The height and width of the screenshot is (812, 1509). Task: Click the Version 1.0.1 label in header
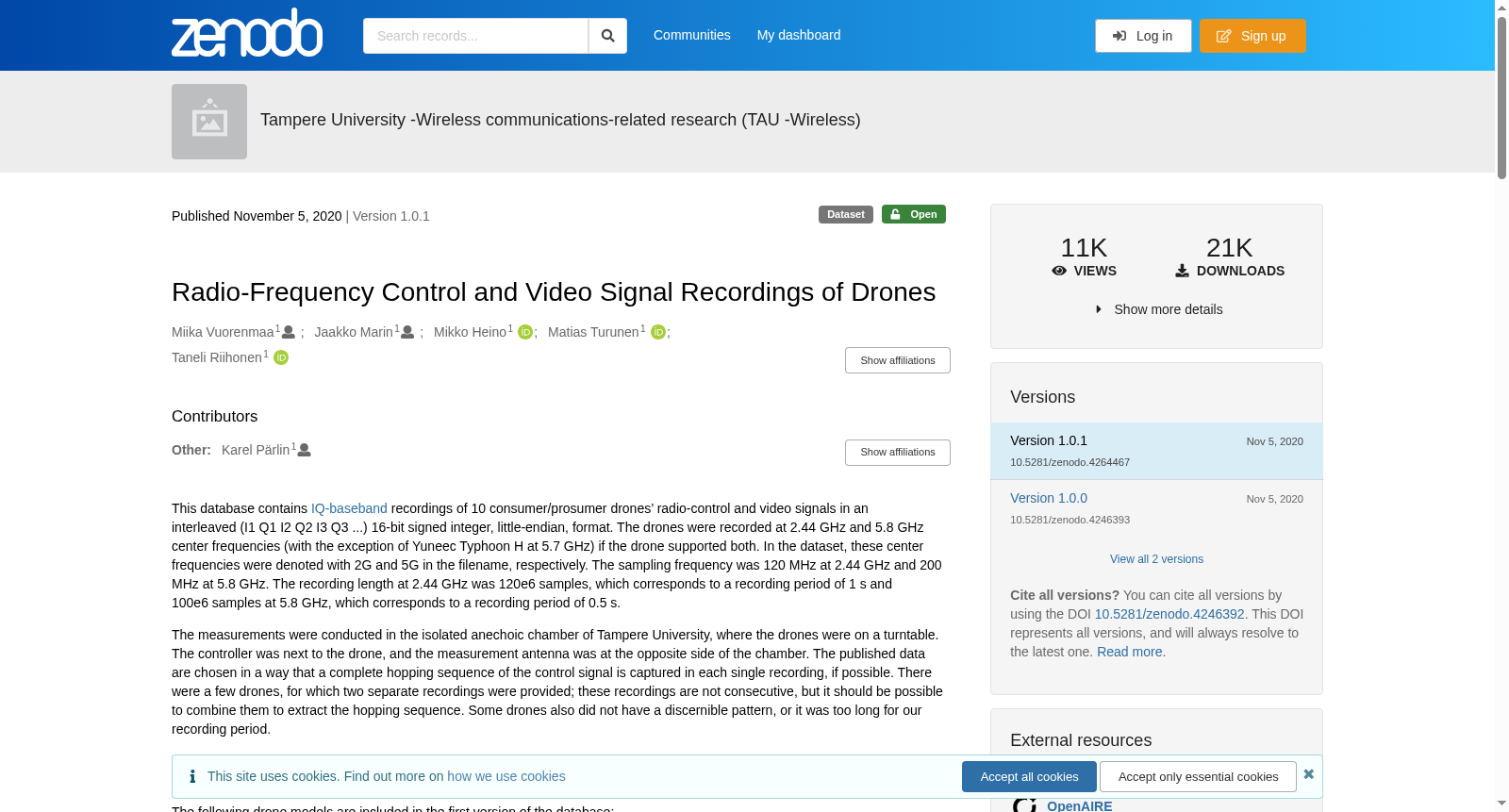pyautogui.click(x=391, y=216)
